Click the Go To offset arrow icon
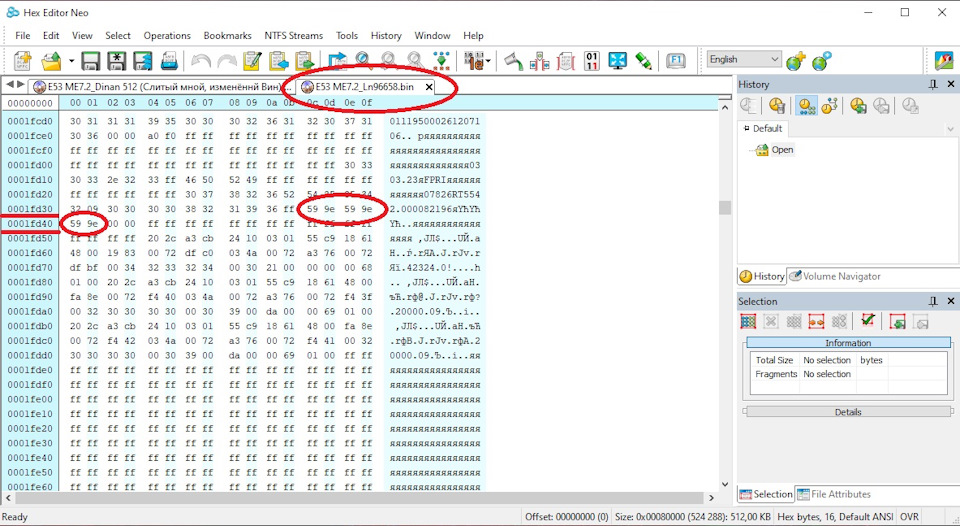Image resolution: width=960 pixels, height=526 pixels. click(337, 61)
